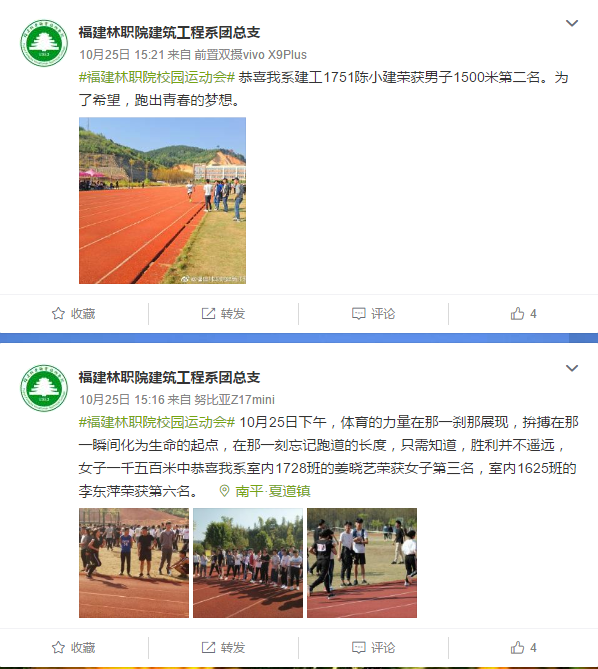
Task: View third photo of students on track
Action: pyautogui.click(x=362, y=563)
